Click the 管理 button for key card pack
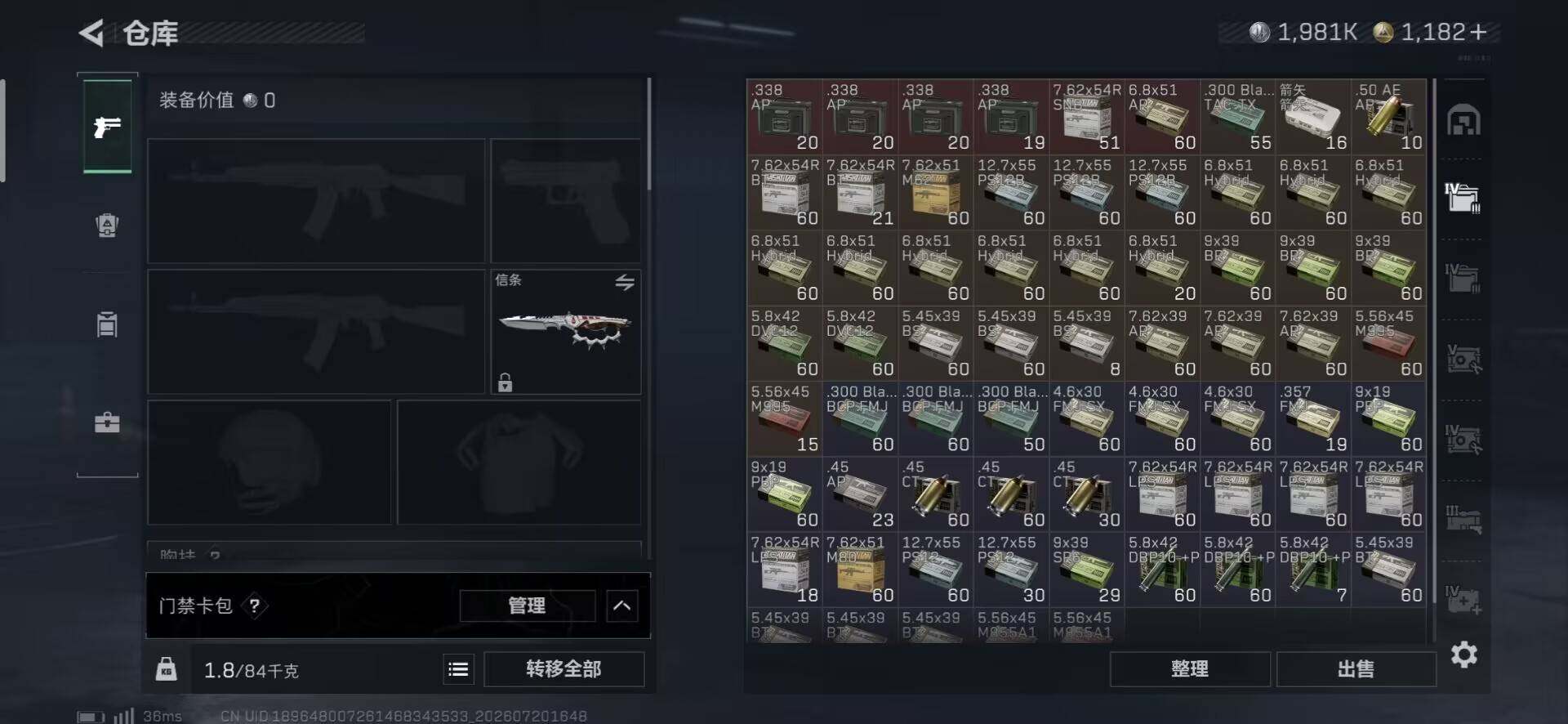Image resolution: width=1568 pixels, height=724 pixels. click(x=527, y=606)
